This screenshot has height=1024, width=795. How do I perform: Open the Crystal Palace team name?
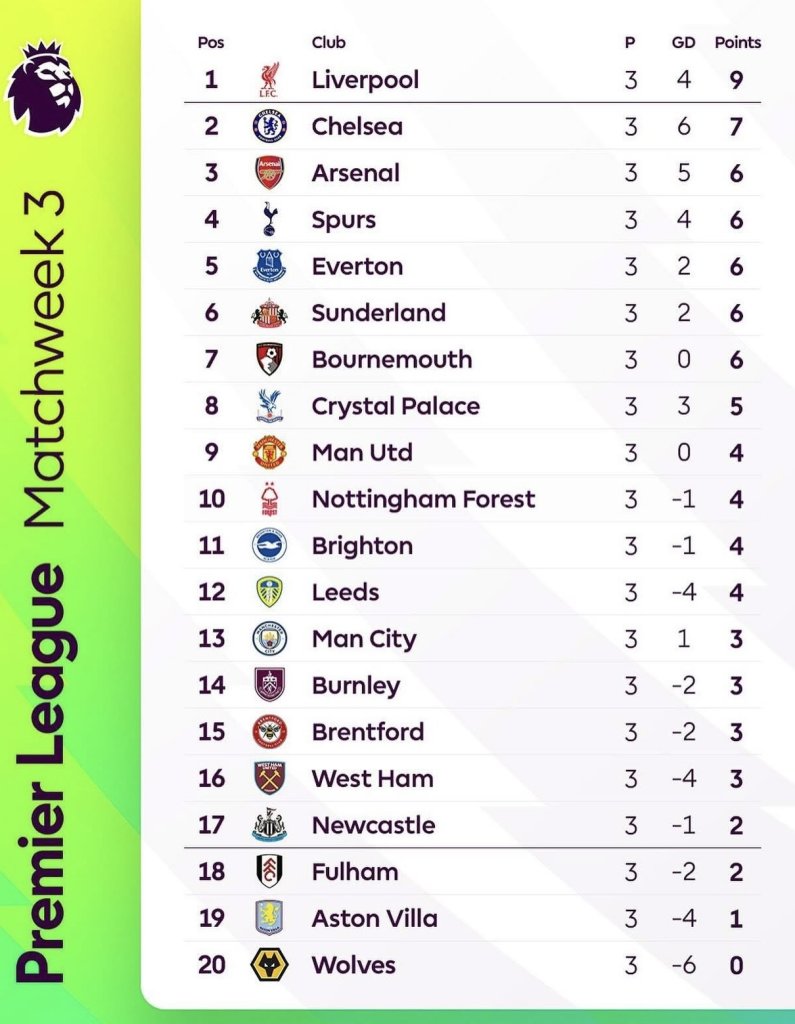point(396,406)
